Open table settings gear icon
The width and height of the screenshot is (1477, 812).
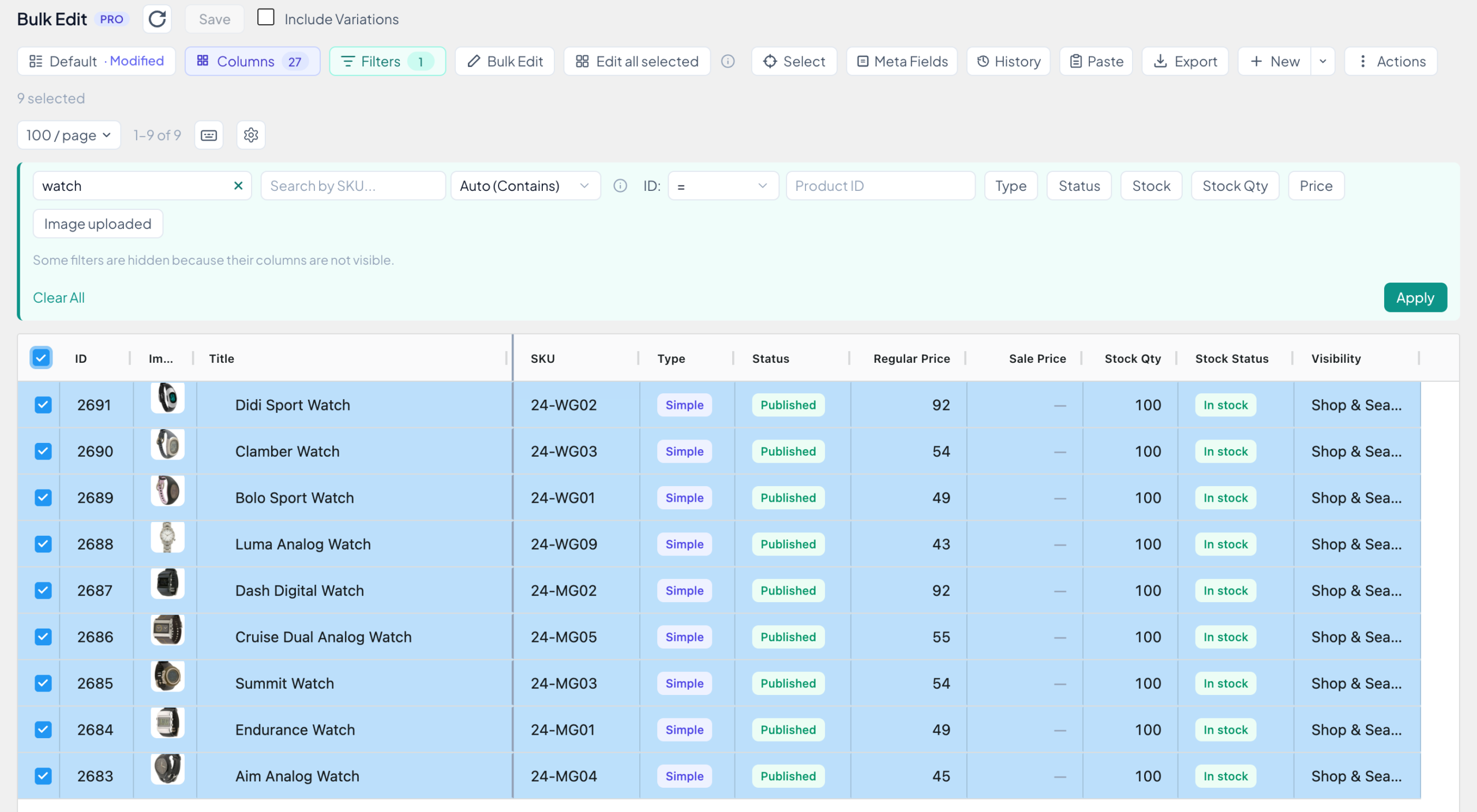click(x=251, y=135)
